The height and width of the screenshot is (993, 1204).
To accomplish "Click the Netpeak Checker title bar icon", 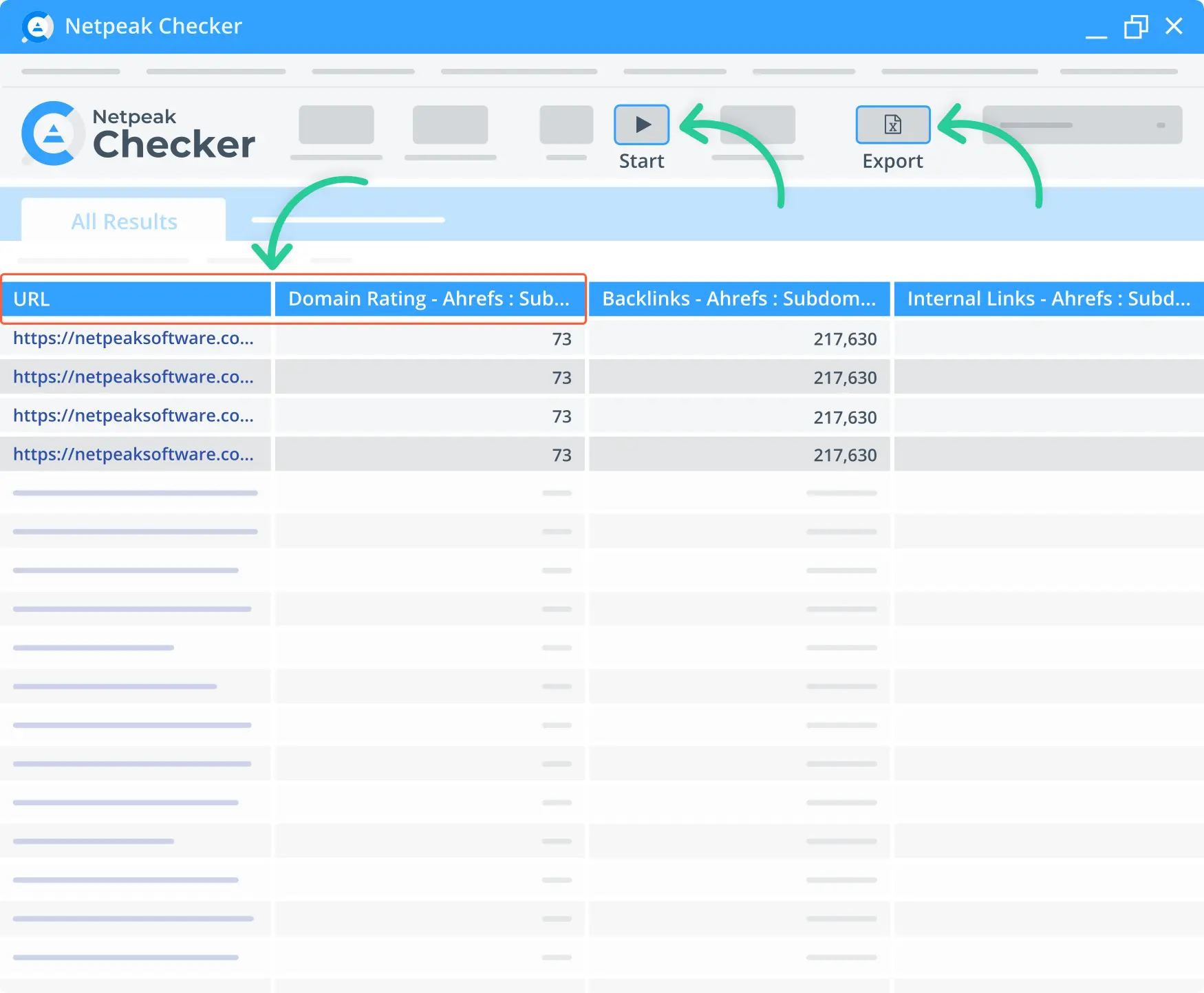I will (37, 27).
